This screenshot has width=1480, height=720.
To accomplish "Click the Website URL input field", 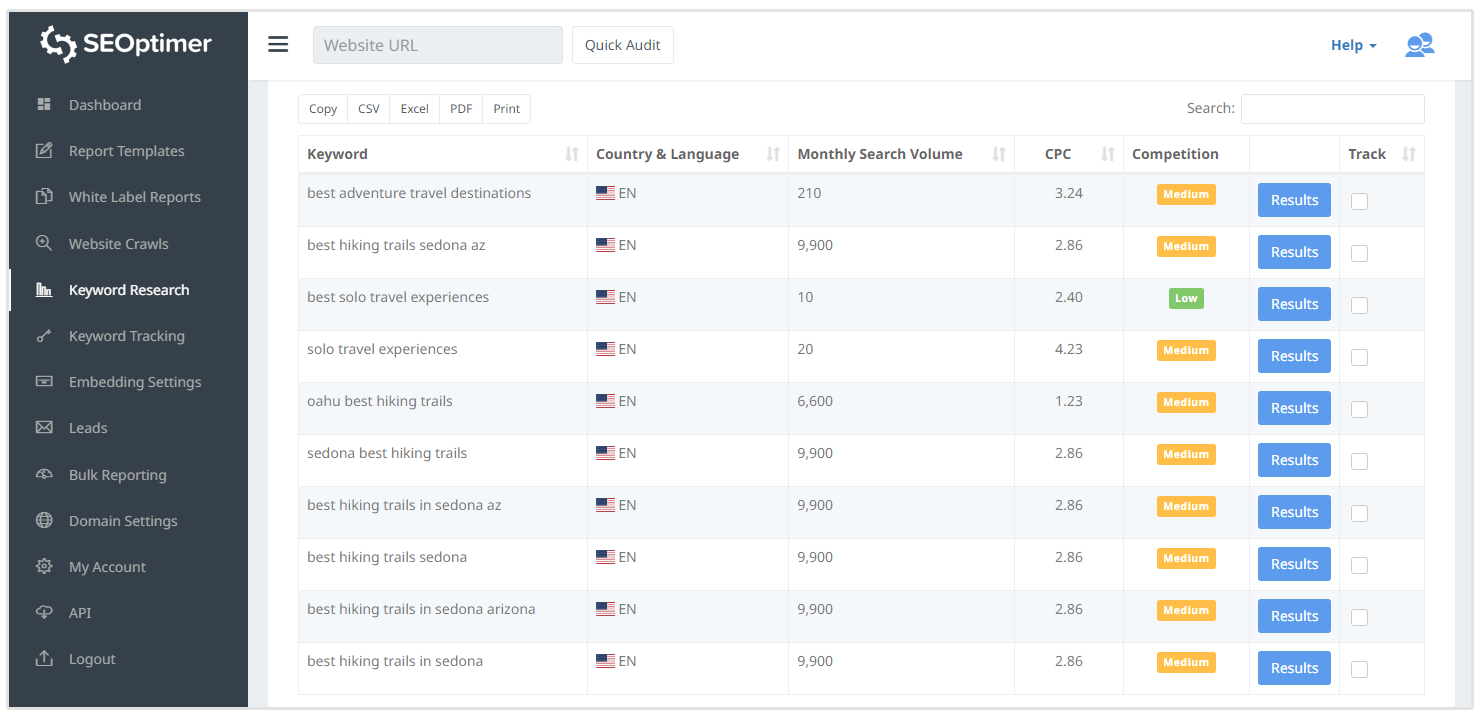I will coord(437,45).
